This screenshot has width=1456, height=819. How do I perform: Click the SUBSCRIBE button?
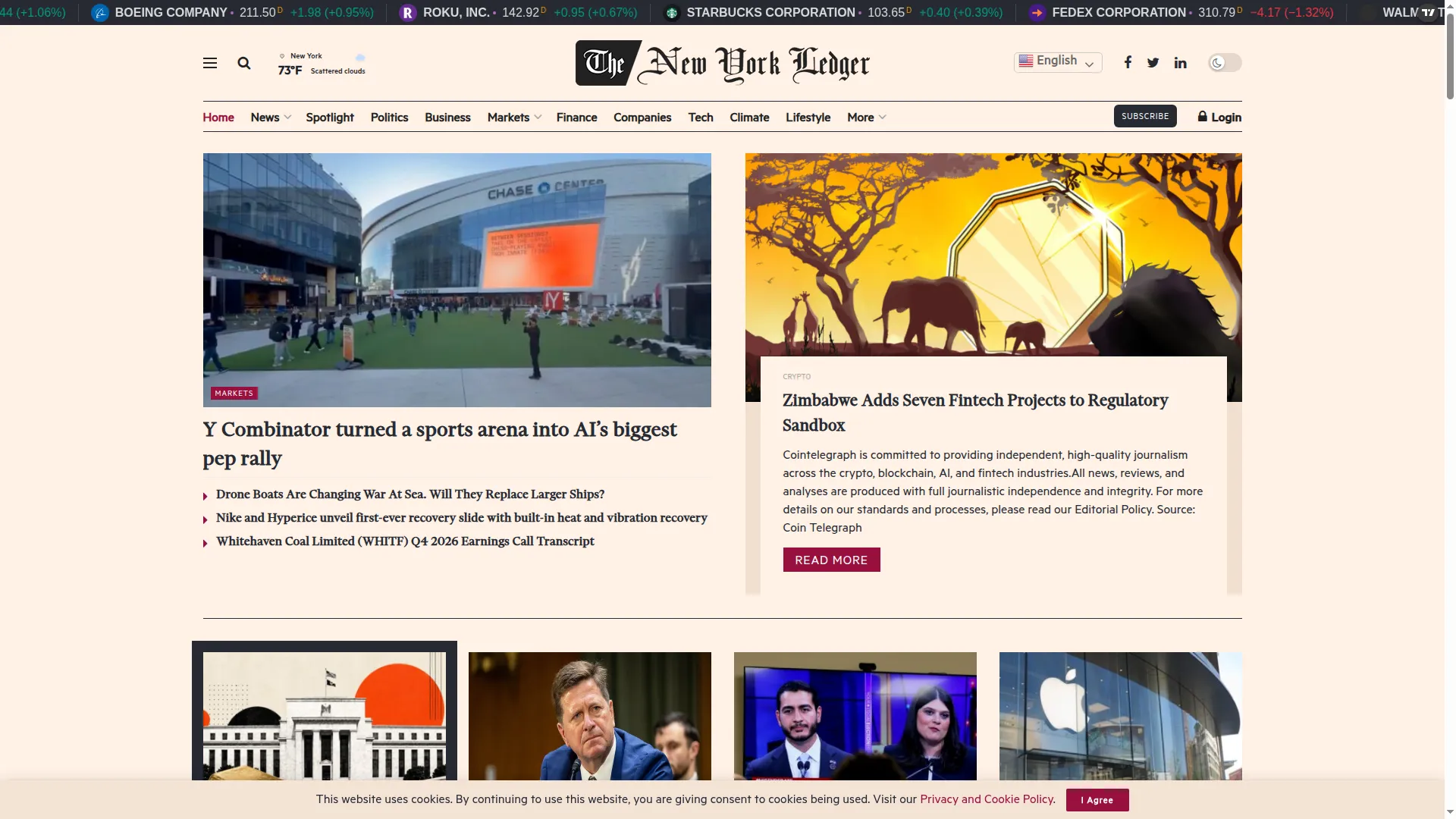click(1145, 116)
